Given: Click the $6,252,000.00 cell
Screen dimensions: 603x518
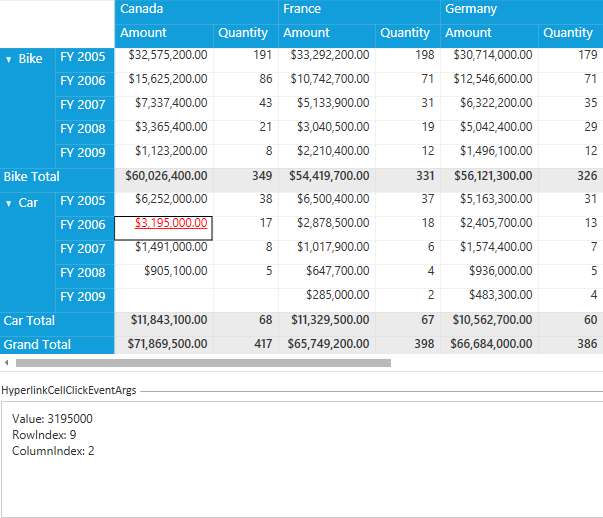Looking at the screenshot, I should (164, 204).
